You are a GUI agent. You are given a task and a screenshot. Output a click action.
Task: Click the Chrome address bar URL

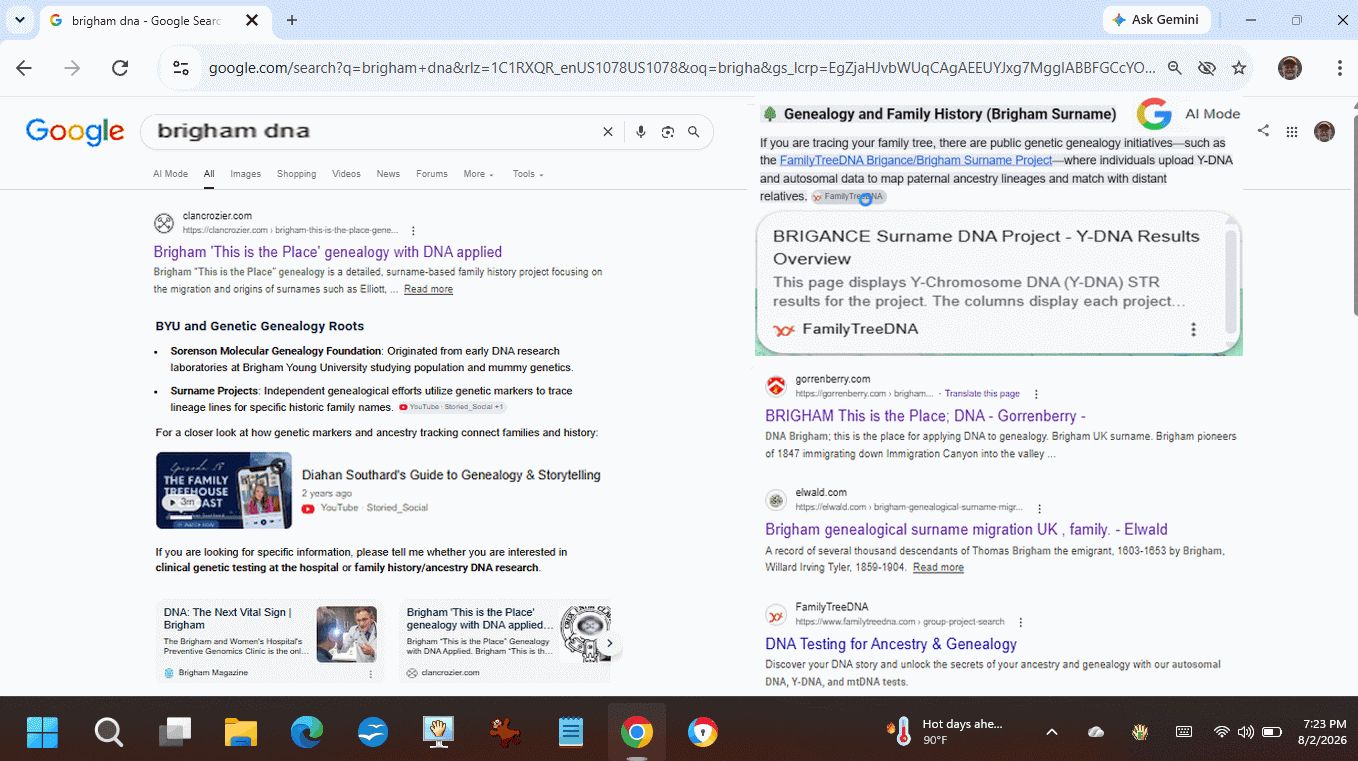[x=682, y=68]
